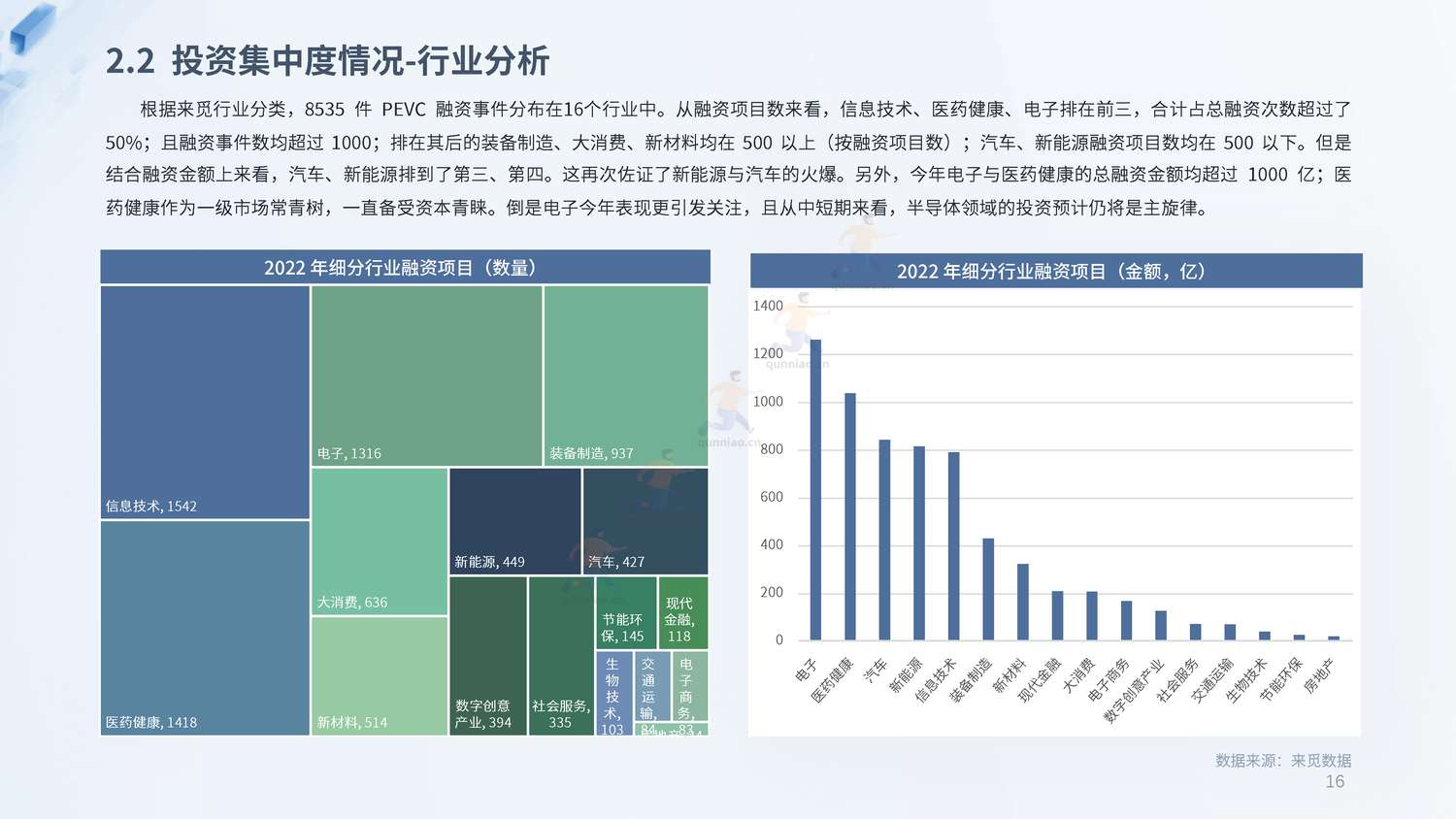1456x819 pixels.
Task: Click the bar above 电子商务 axis label
Action: [x=1126, y=620]
